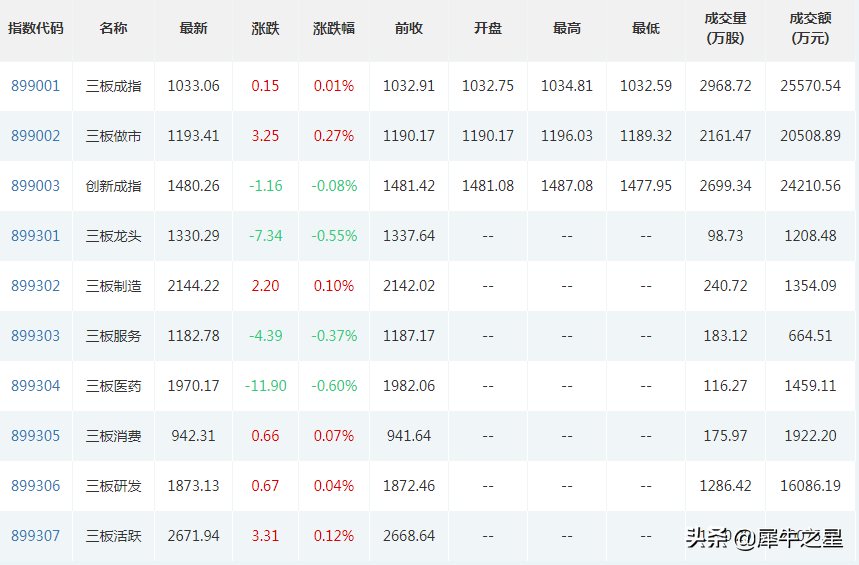Click the 最新 column header
Screen dimensions: 859x565
(x=193, y=28)
